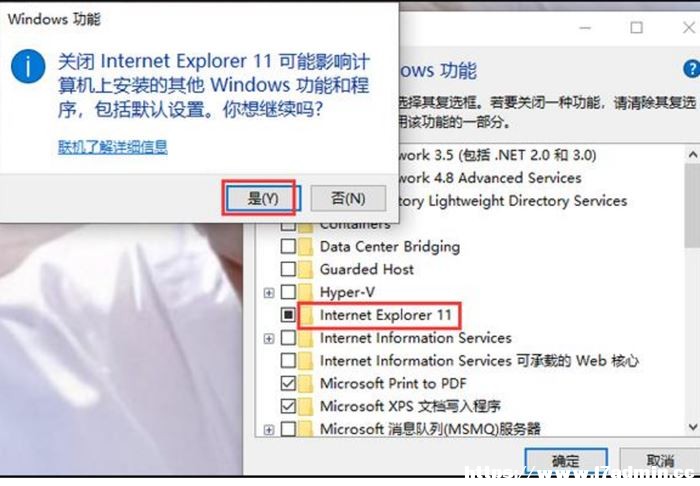
Task: Click the feature list scrollbar down arrow
Action: point(692,427)
